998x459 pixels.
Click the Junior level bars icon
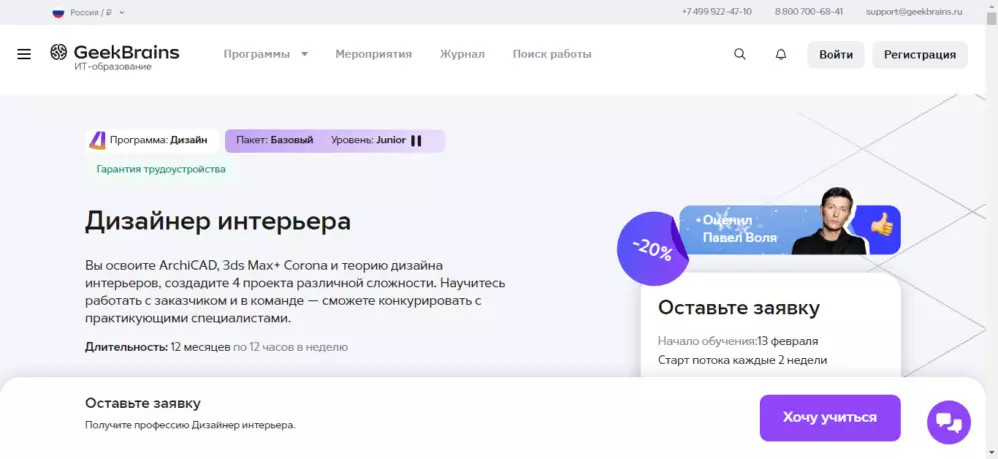coord(416,141)
